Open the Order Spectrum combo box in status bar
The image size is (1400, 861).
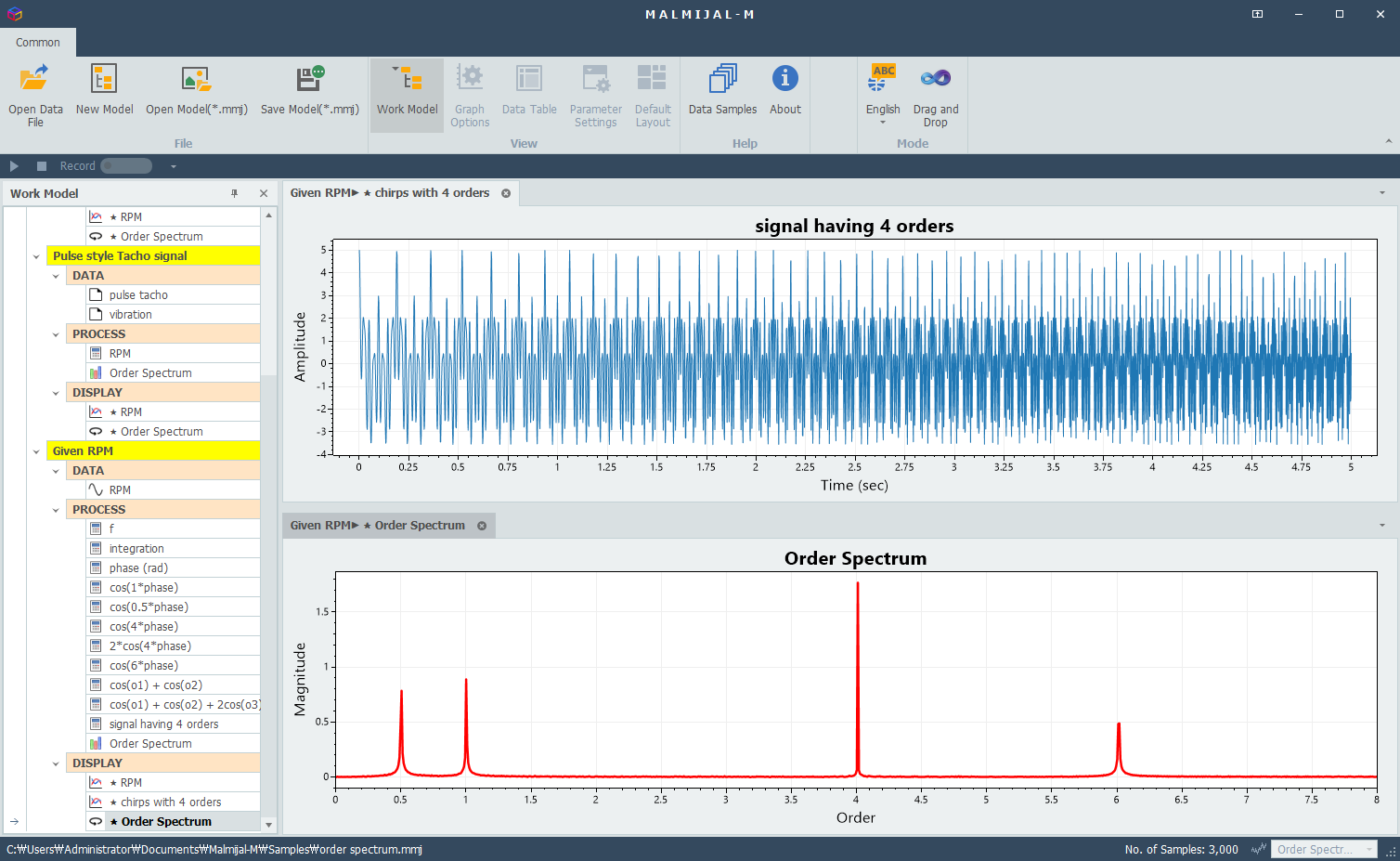coord(1323,849)
